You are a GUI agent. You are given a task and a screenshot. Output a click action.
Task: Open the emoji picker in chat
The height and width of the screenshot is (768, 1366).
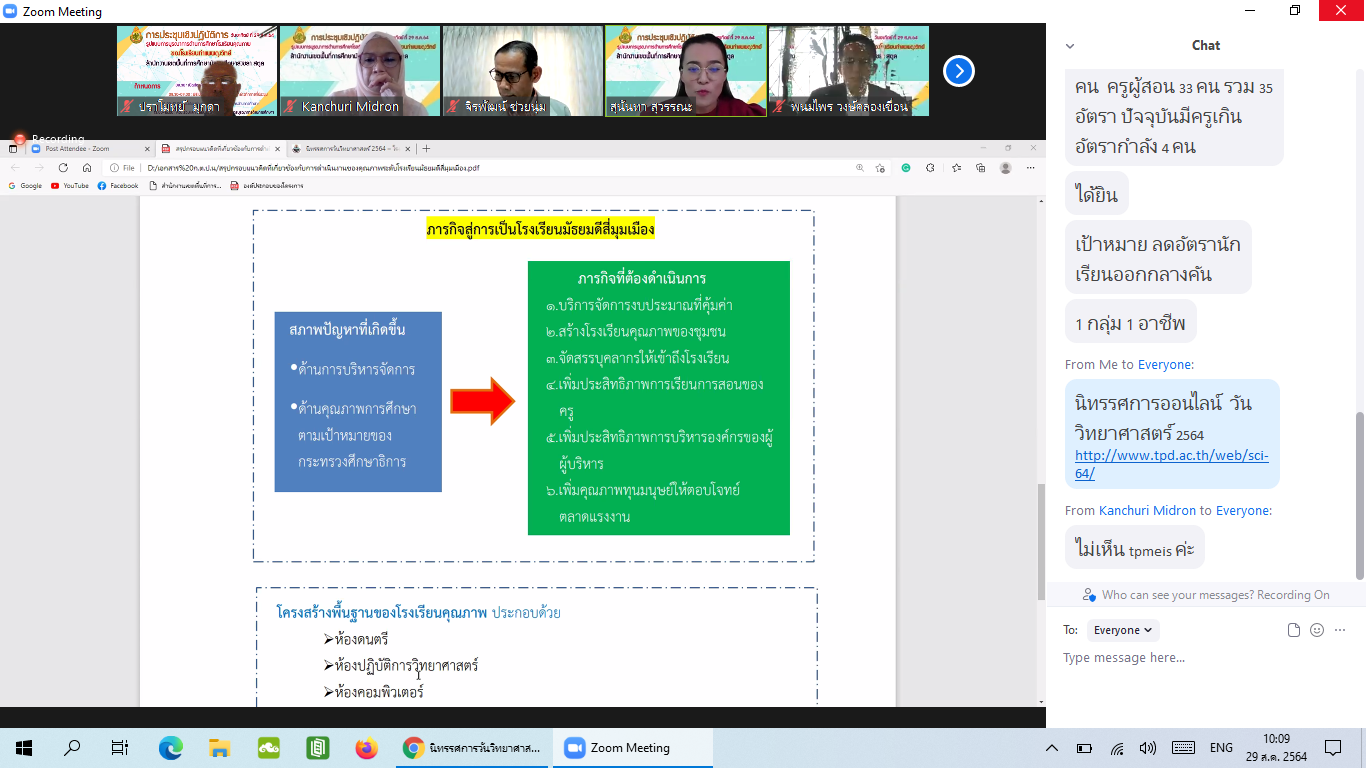(1317, 630)
